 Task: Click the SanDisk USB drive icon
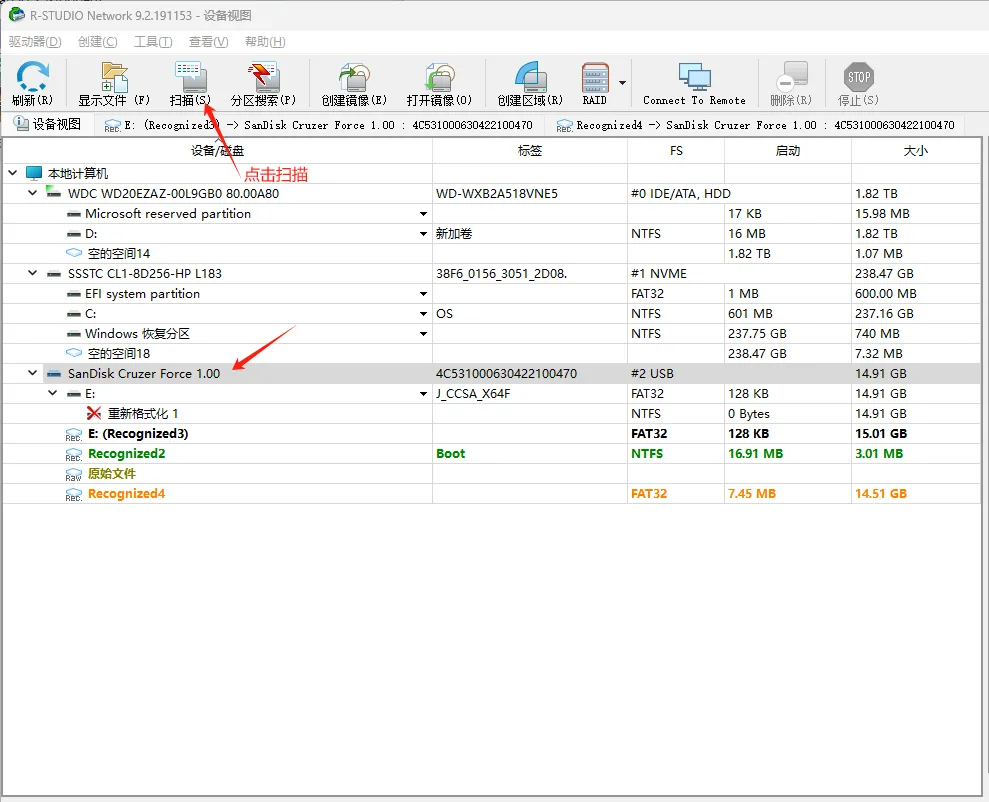point(54,373)
